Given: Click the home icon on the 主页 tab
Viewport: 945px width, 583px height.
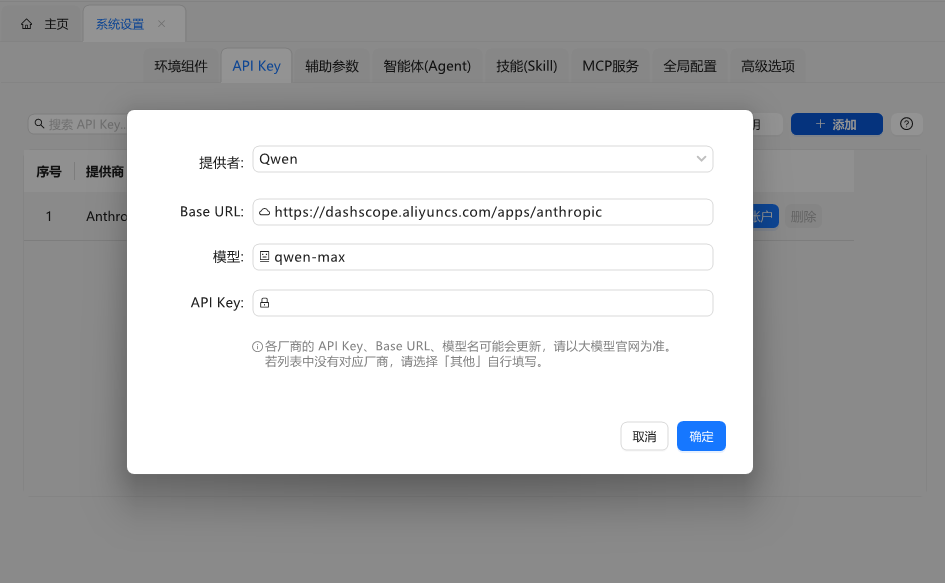Looking at the screenshot, I should (27, 24).
